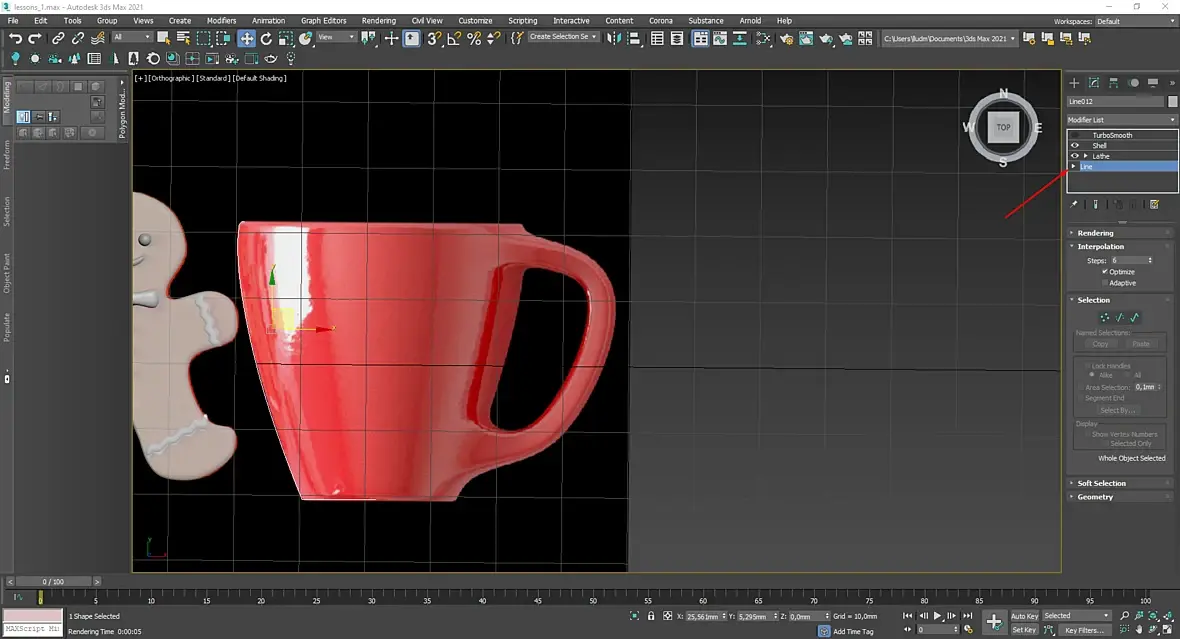Expand the Geometry rollout
1180x639 pixels.
point(1095,497)
